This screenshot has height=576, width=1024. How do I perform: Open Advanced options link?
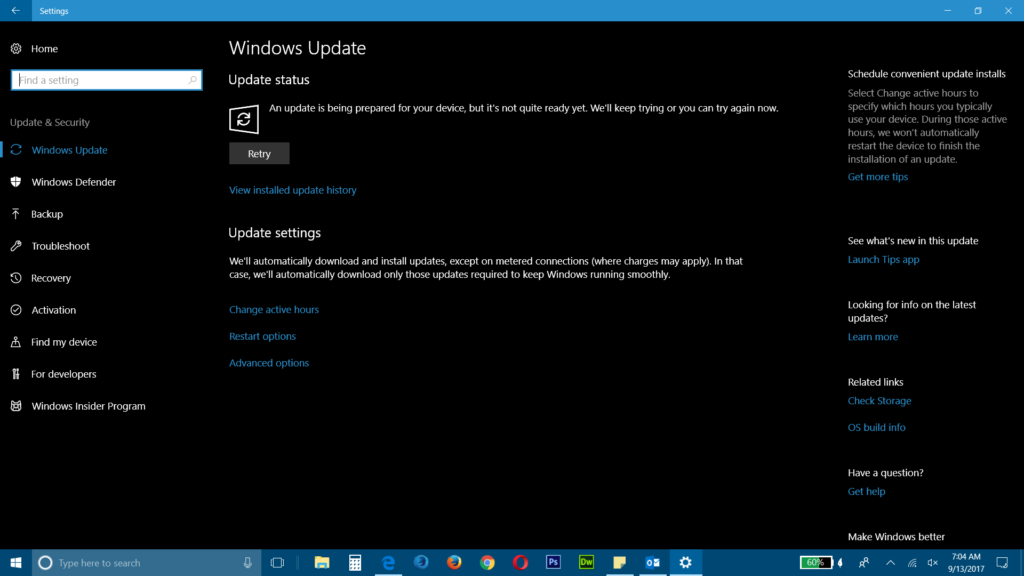point(268,363)
